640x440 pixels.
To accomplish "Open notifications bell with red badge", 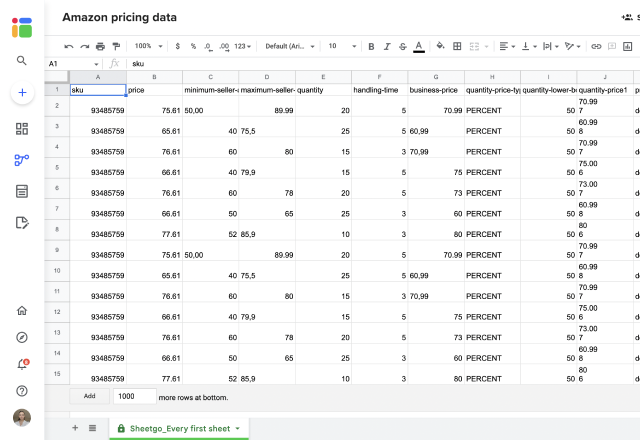I will 22,364.
